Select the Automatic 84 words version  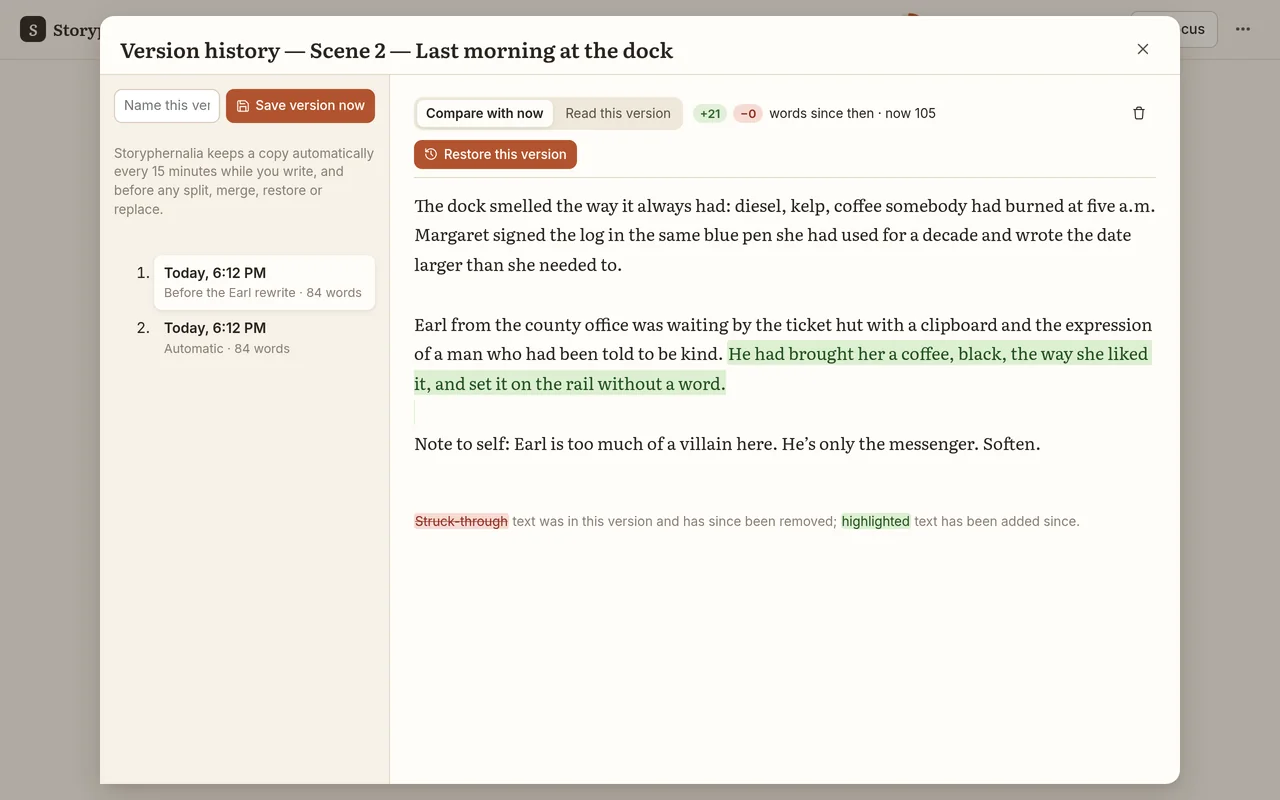[264, 338]
